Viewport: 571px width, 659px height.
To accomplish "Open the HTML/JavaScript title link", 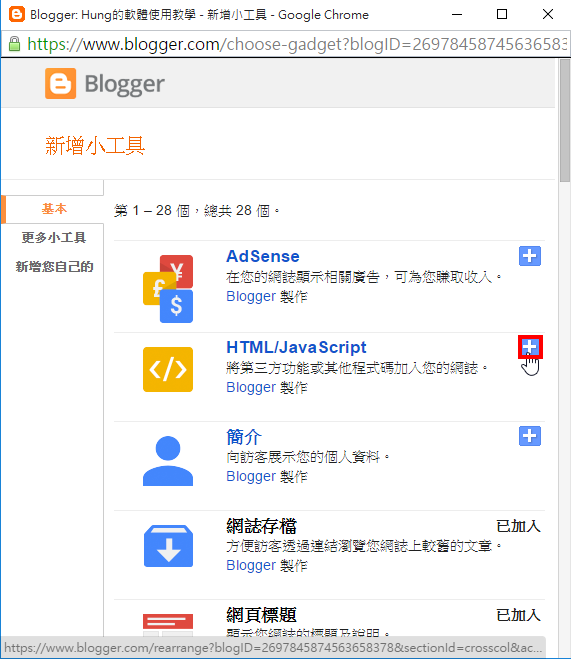I will (296, 347).
